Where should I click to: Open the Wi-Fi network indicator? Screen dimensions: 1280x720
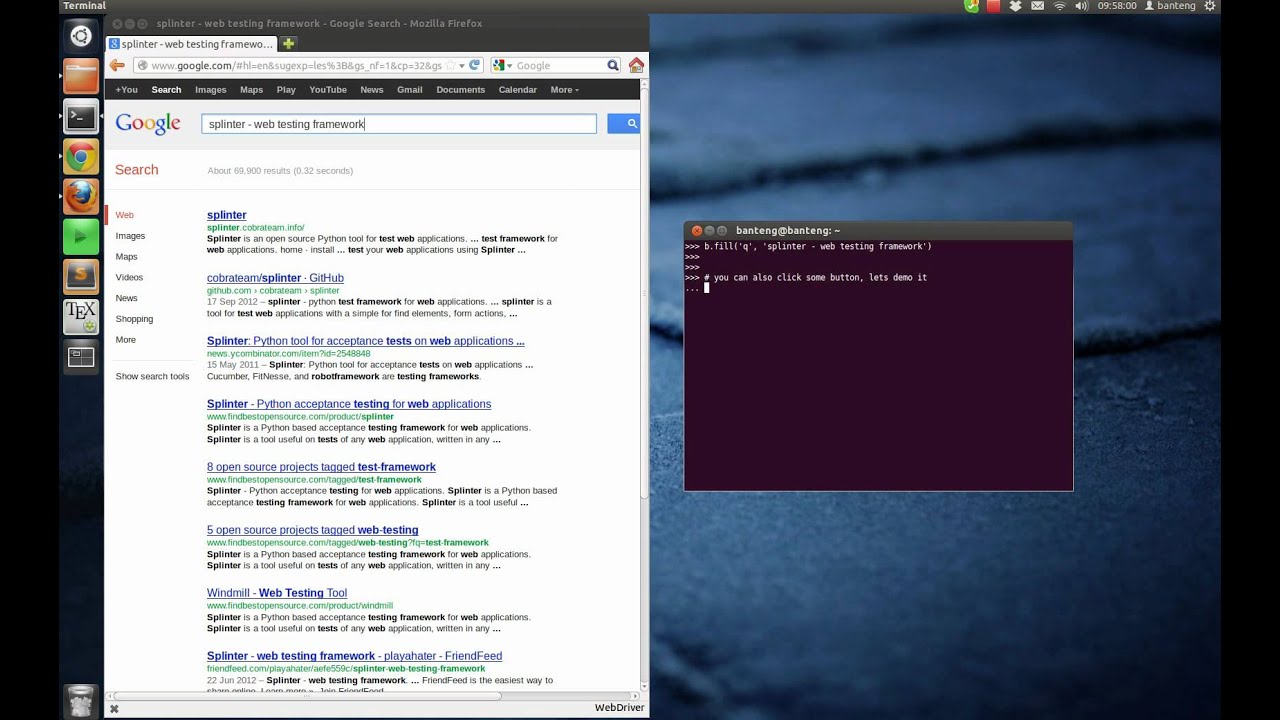1060,6
